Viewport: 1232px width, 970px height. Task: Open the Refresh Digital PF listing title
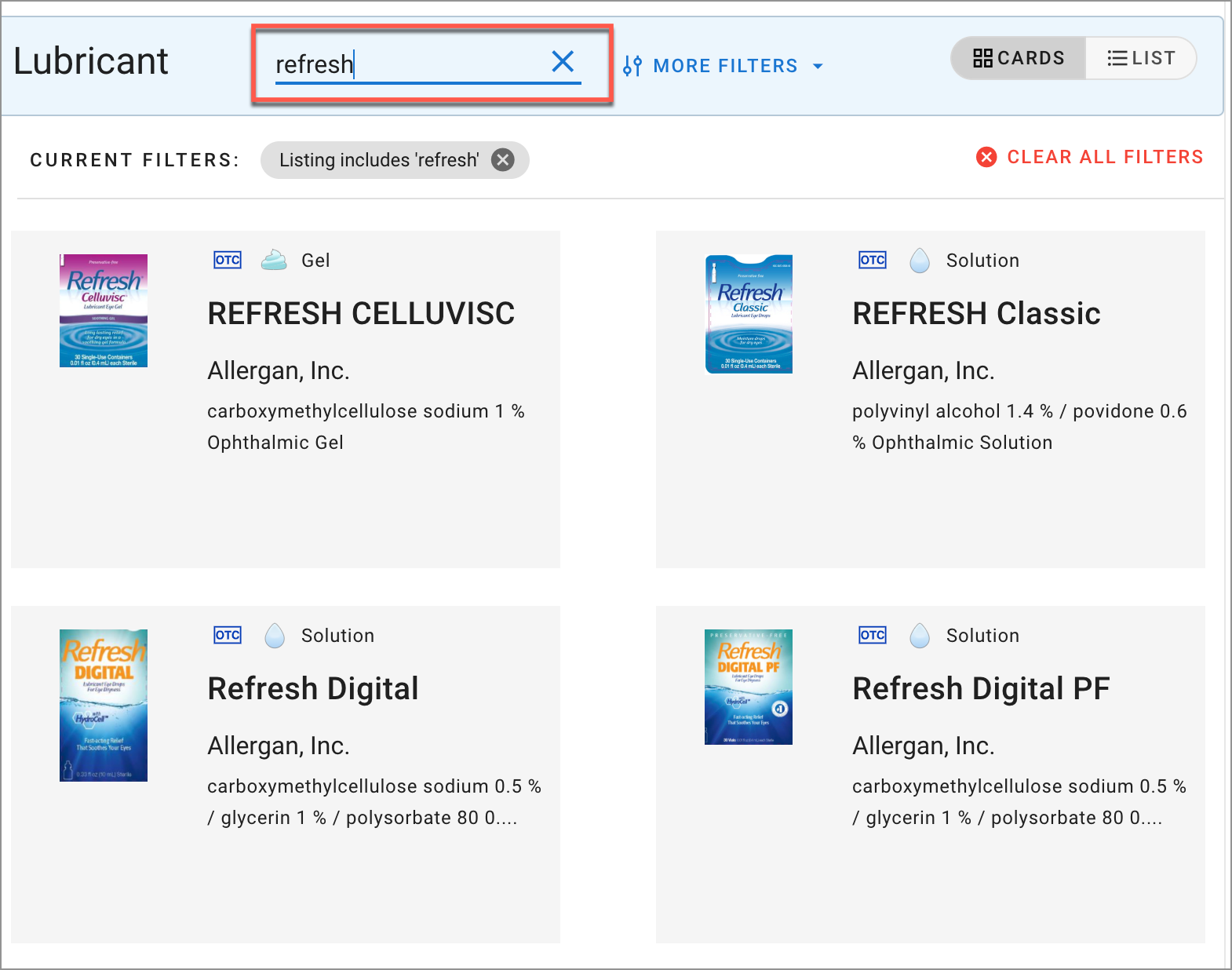coord(981,688)
